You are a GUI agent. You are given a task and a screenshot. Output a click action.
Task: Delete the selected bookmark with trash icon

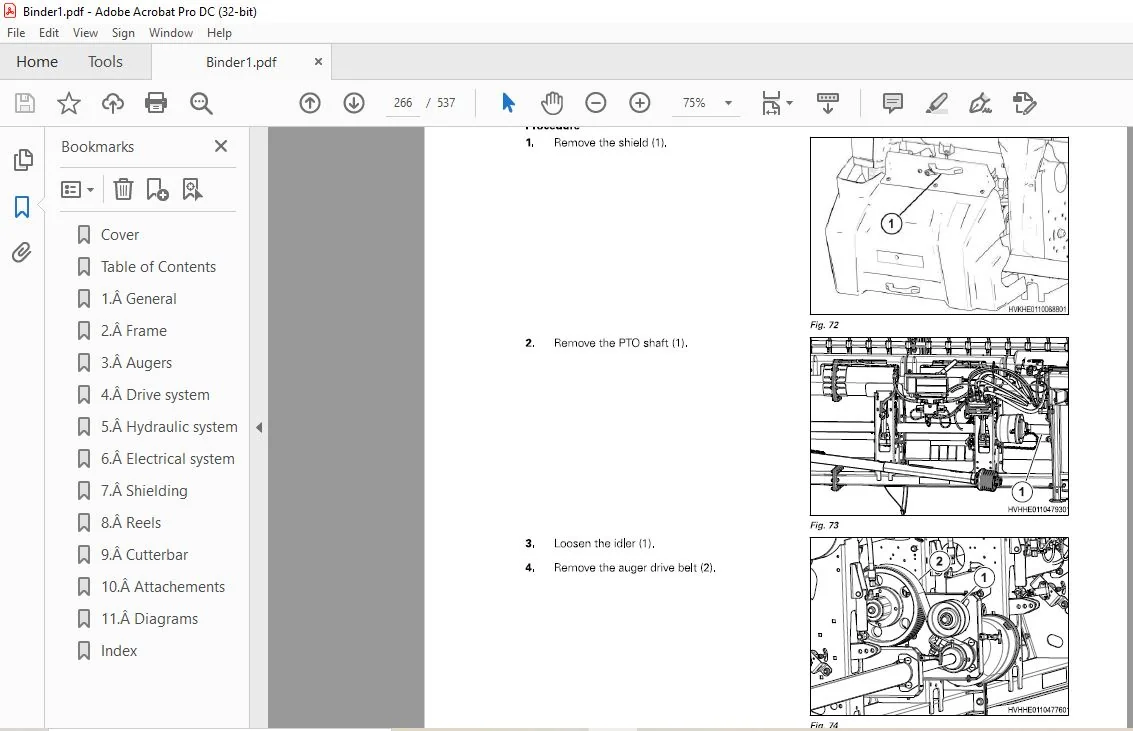(123, 189)
